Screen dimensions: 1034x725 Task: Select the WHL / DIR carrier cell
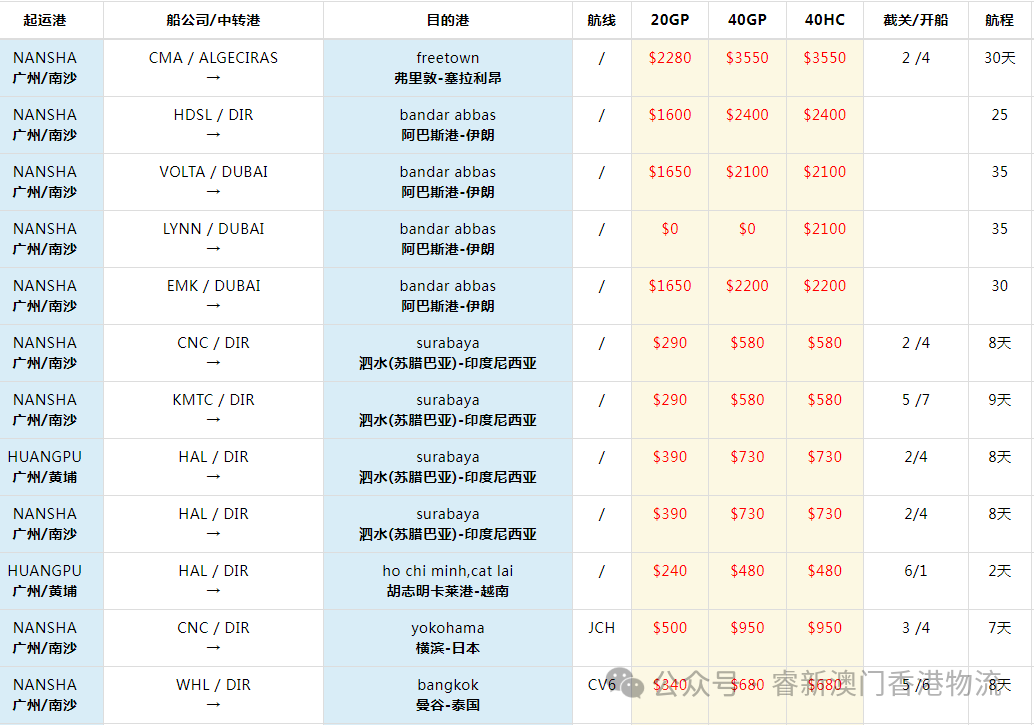point(213,695)
